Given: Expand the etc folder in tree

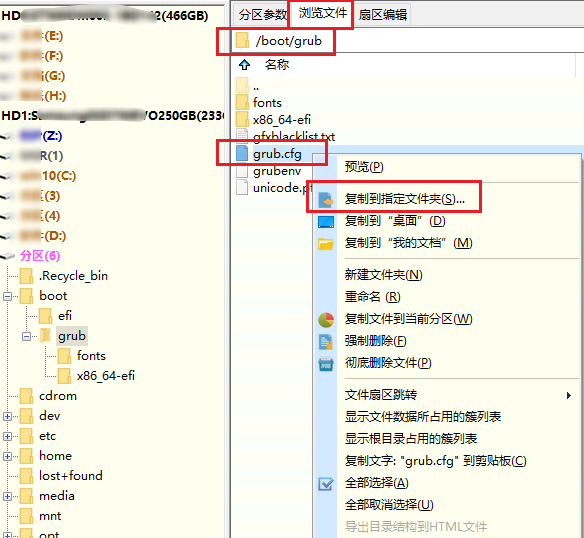Looking at the screenshot, I should click(x=7, y=436).
